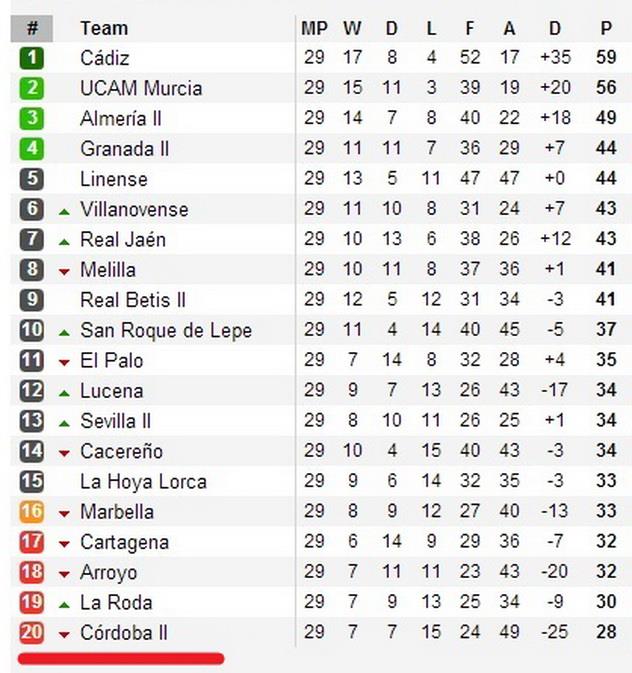
Task: Click green up arrow beside La Roda
Action: pyautogui.click(x=64, y=604)
